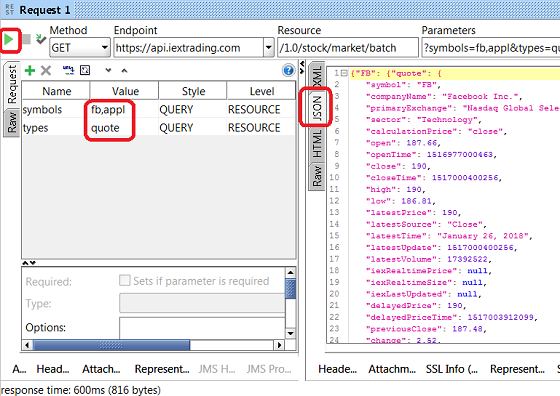Click horizontal scrollbar right arrow

(279, 345)
